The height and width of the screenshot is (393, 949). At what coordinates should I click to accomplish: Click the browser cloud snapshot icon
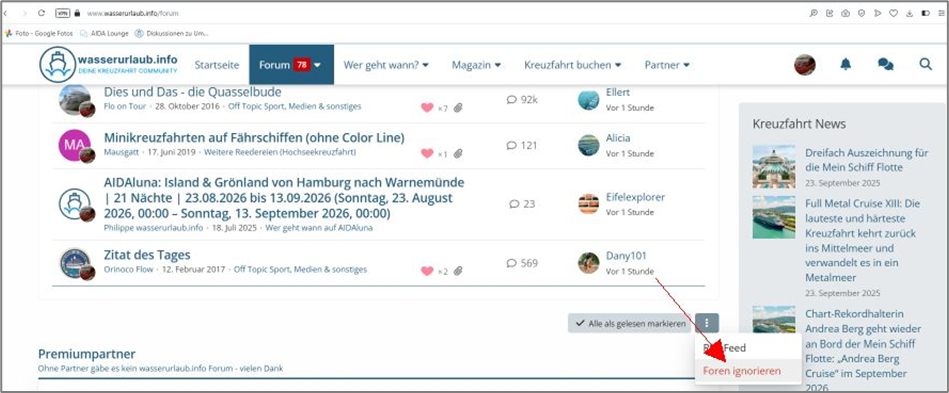846,13
